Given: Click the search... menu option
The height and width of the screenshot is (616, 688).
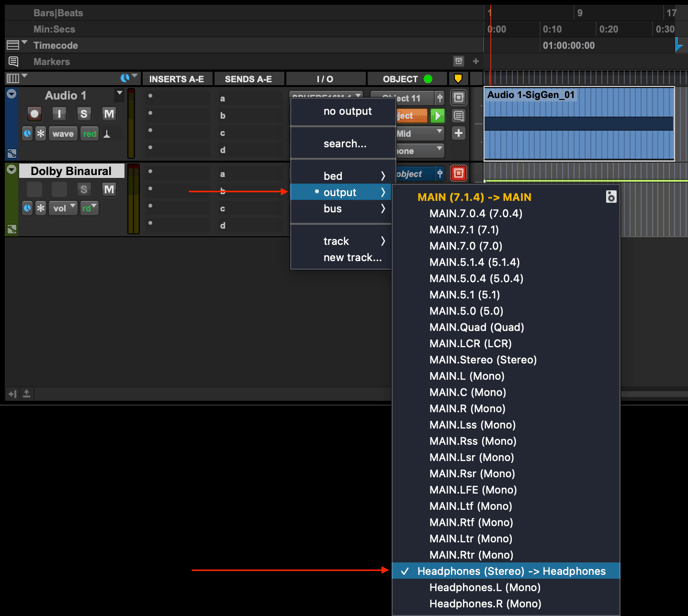Looking at the screenshot, I should coord(344,144).
